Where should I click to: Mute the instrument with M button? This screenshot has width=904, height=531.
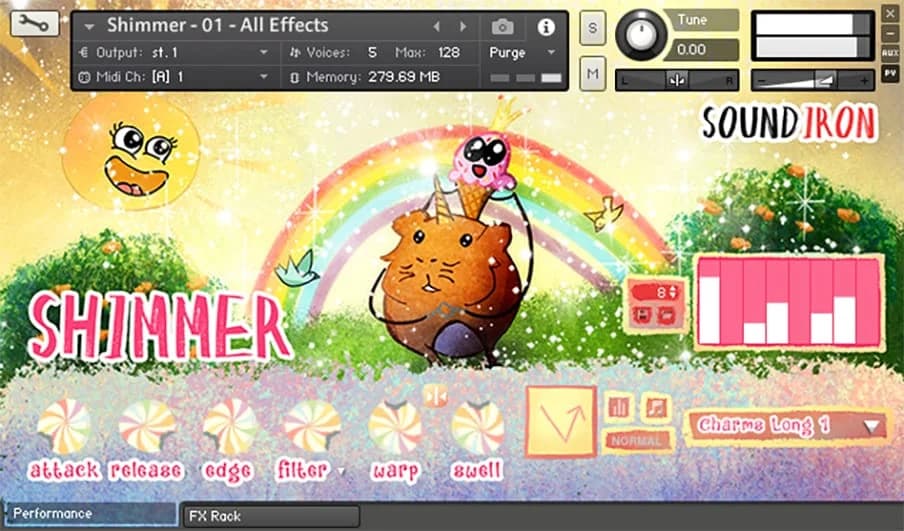tap(593, 73)
